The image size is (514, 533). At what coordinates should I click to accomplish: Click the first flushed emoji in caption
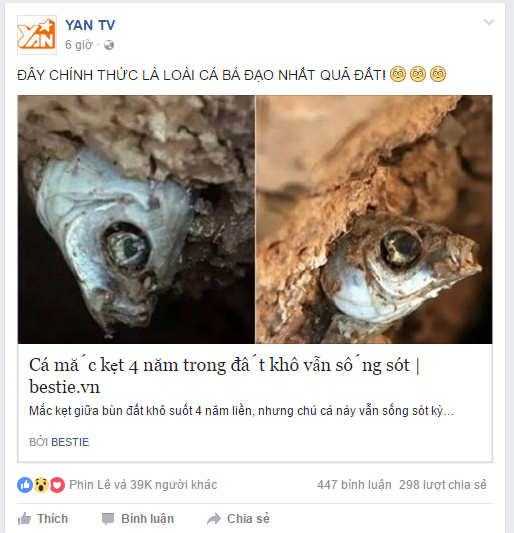(x=398, y=74)
